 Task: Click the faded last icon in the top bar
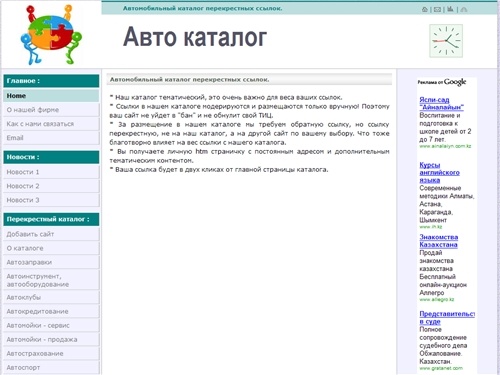pyautogui.click(x=464, y=9)
